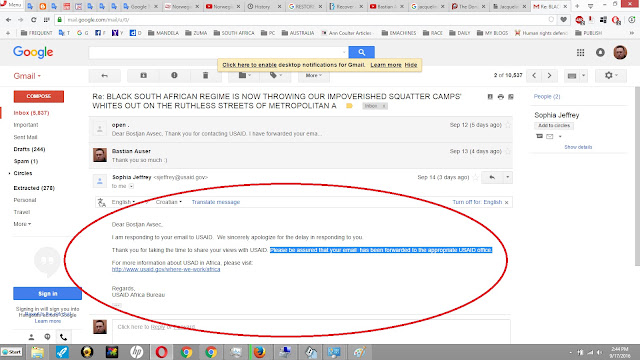The width and height of the screenshot is (640, 360).
Task: Open the Labels tag dropdown
Action: tap(276, 76)
